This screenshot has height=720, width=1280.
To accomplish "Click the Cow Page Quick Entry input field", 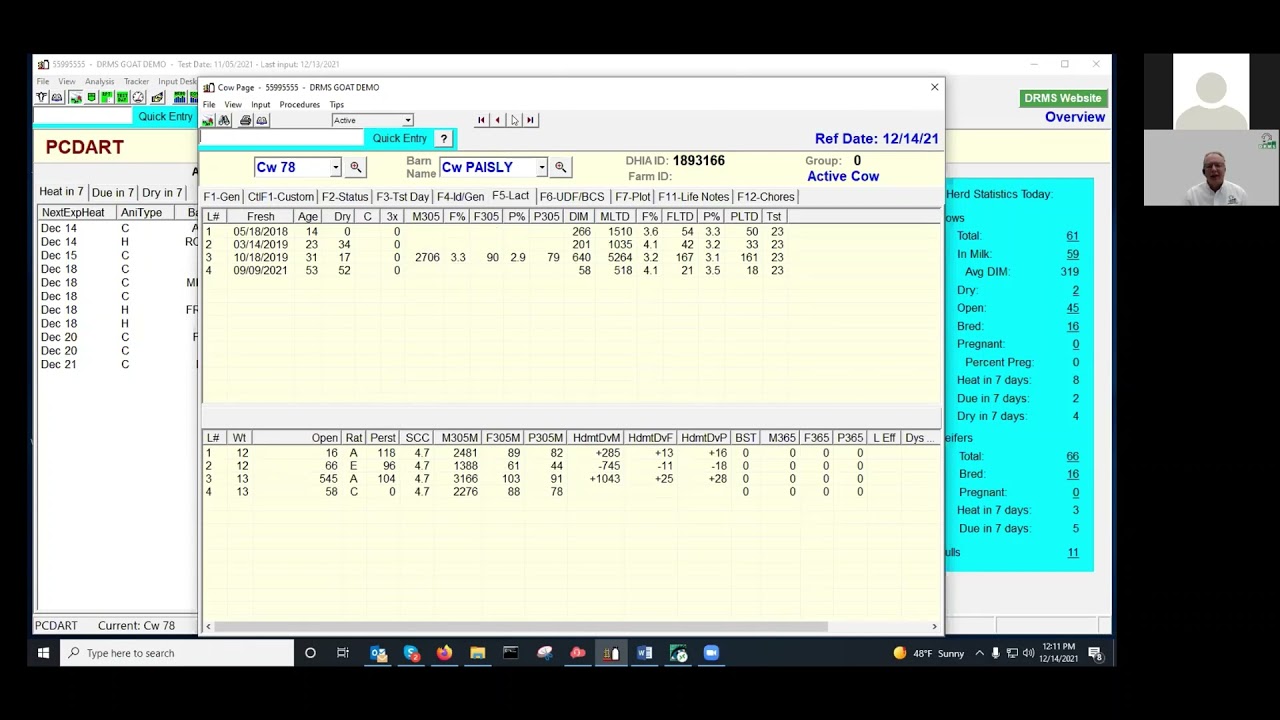I will [x=282, y=139].
